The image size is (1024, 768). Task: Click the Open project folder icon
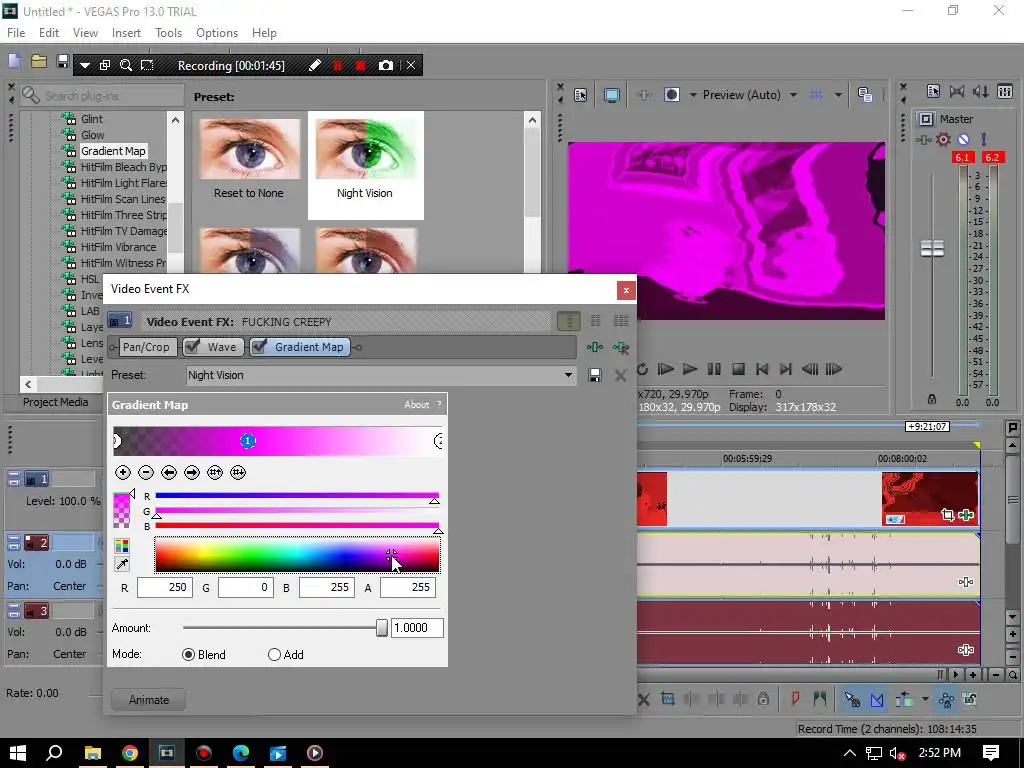39,62
